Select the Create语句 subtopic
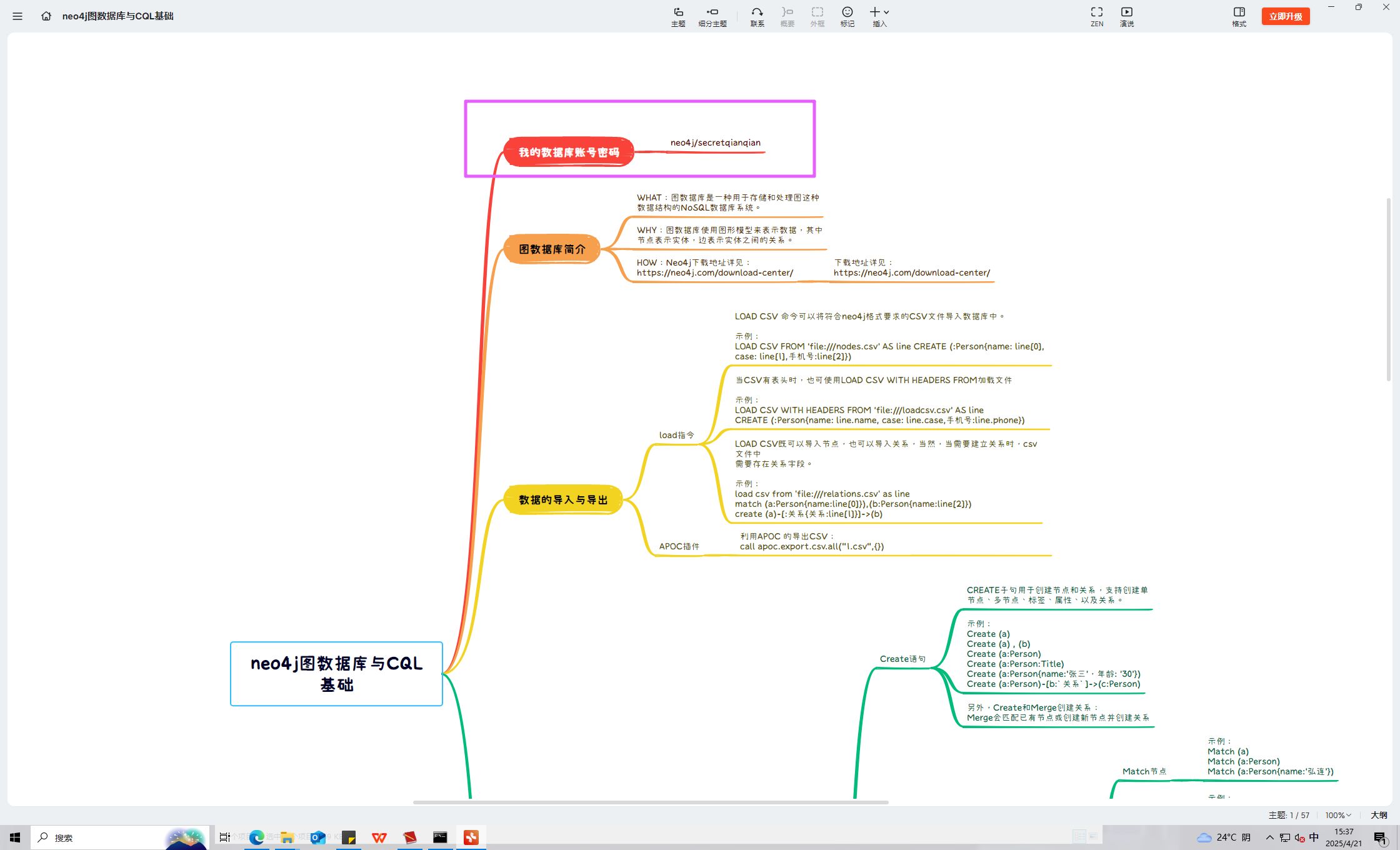 tap(902, 659)
